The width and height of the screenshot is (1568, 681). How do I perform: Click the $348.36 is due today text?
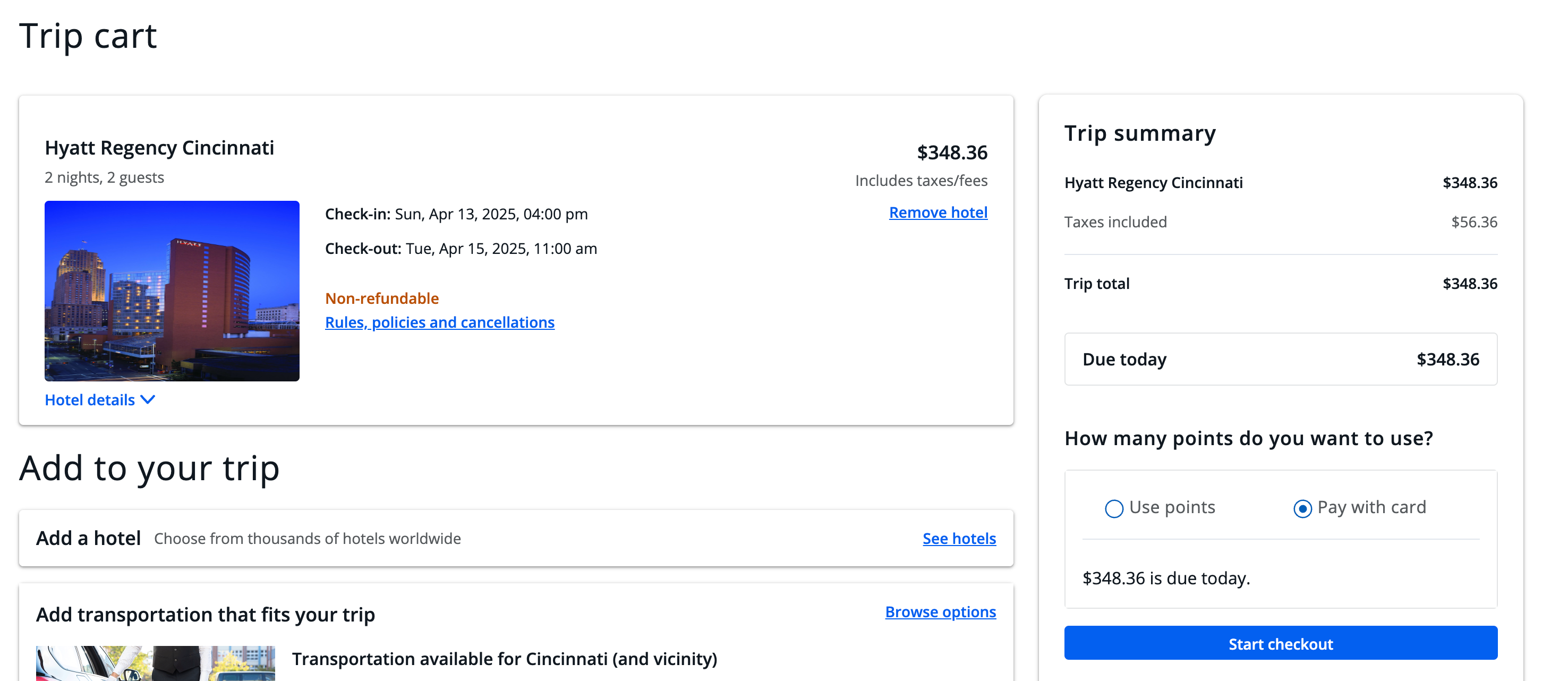[x=1167, y=578]
